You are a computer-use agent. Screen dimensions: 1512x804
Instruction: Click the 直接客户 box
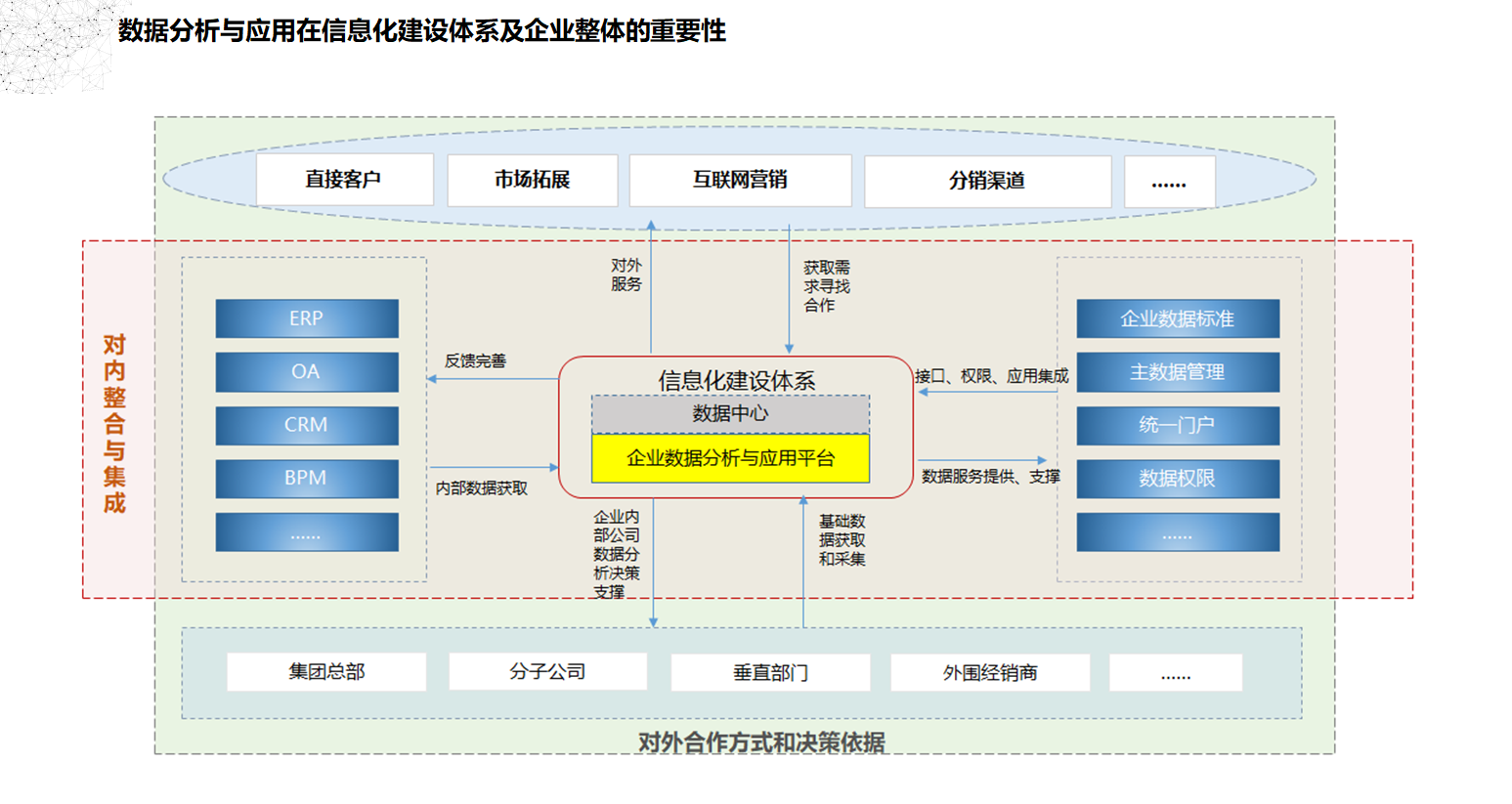click(x=344, y=180)
